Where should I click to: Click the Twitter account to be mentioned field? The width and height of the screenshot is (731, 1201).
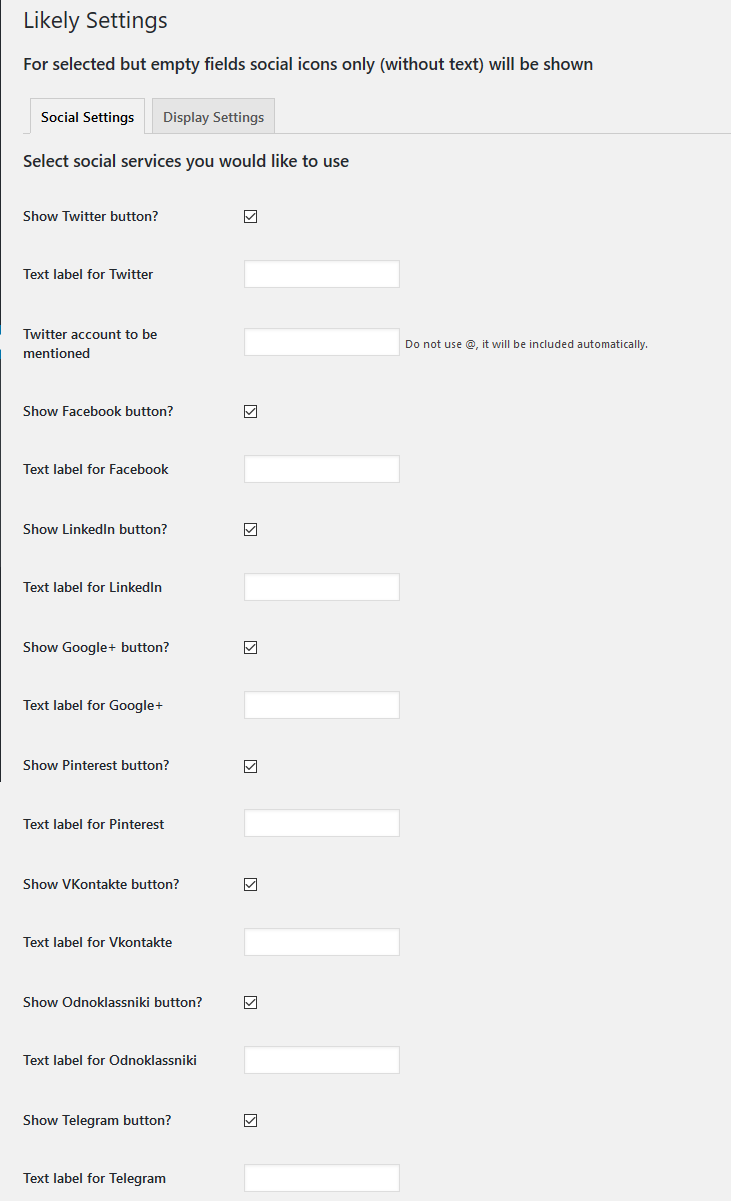[322, 342]
